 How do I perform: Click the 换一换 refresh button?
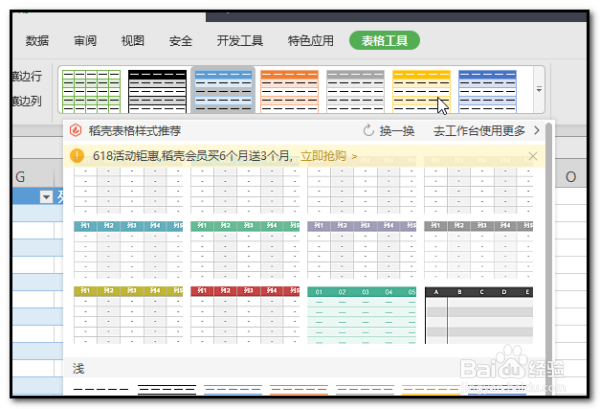[x=389, y=131]
